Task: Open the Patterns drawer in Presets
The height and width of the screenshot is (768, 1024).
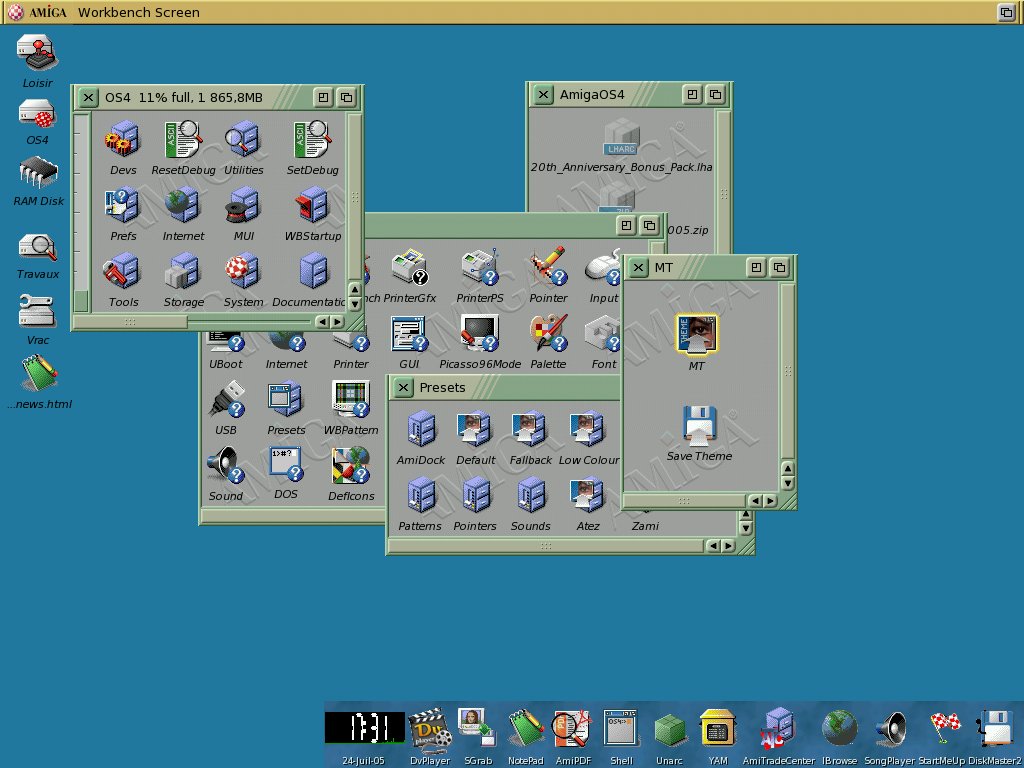Action: 421,496
